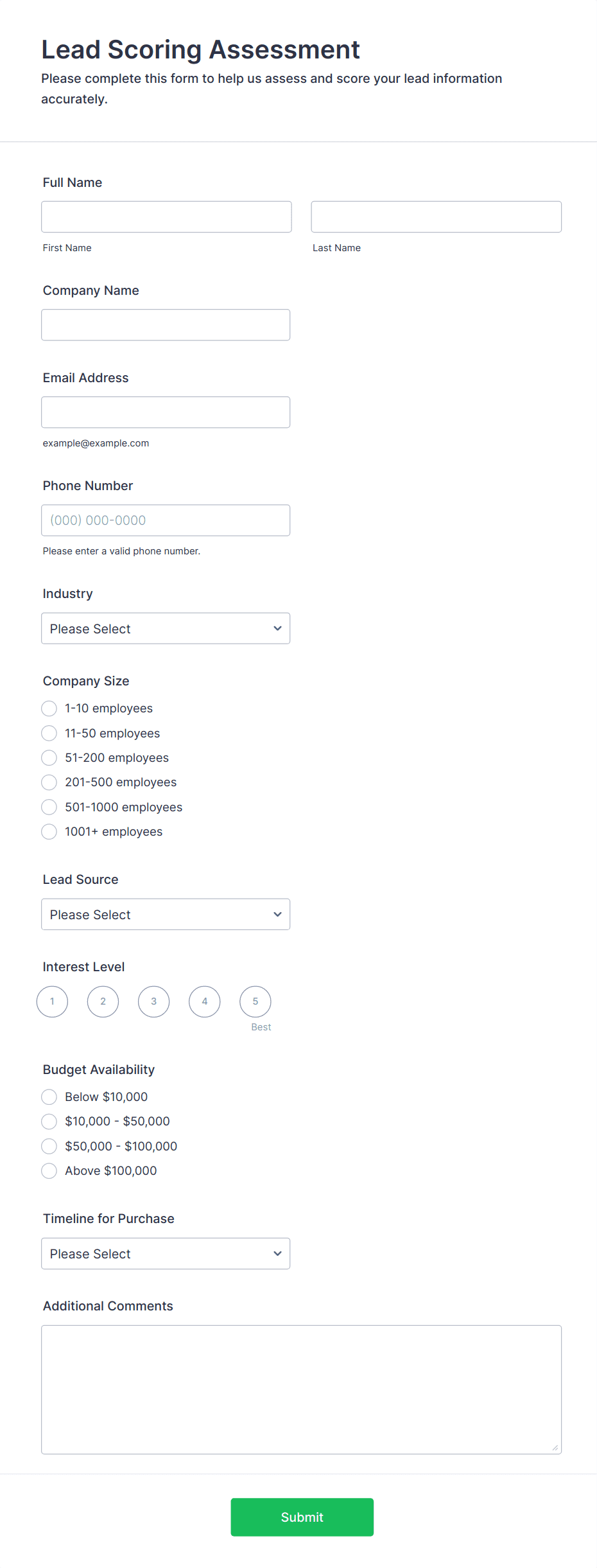This screenshot has height=1568, width=597.
Task: Click the First Name input field
Action: tap(166, 217)
